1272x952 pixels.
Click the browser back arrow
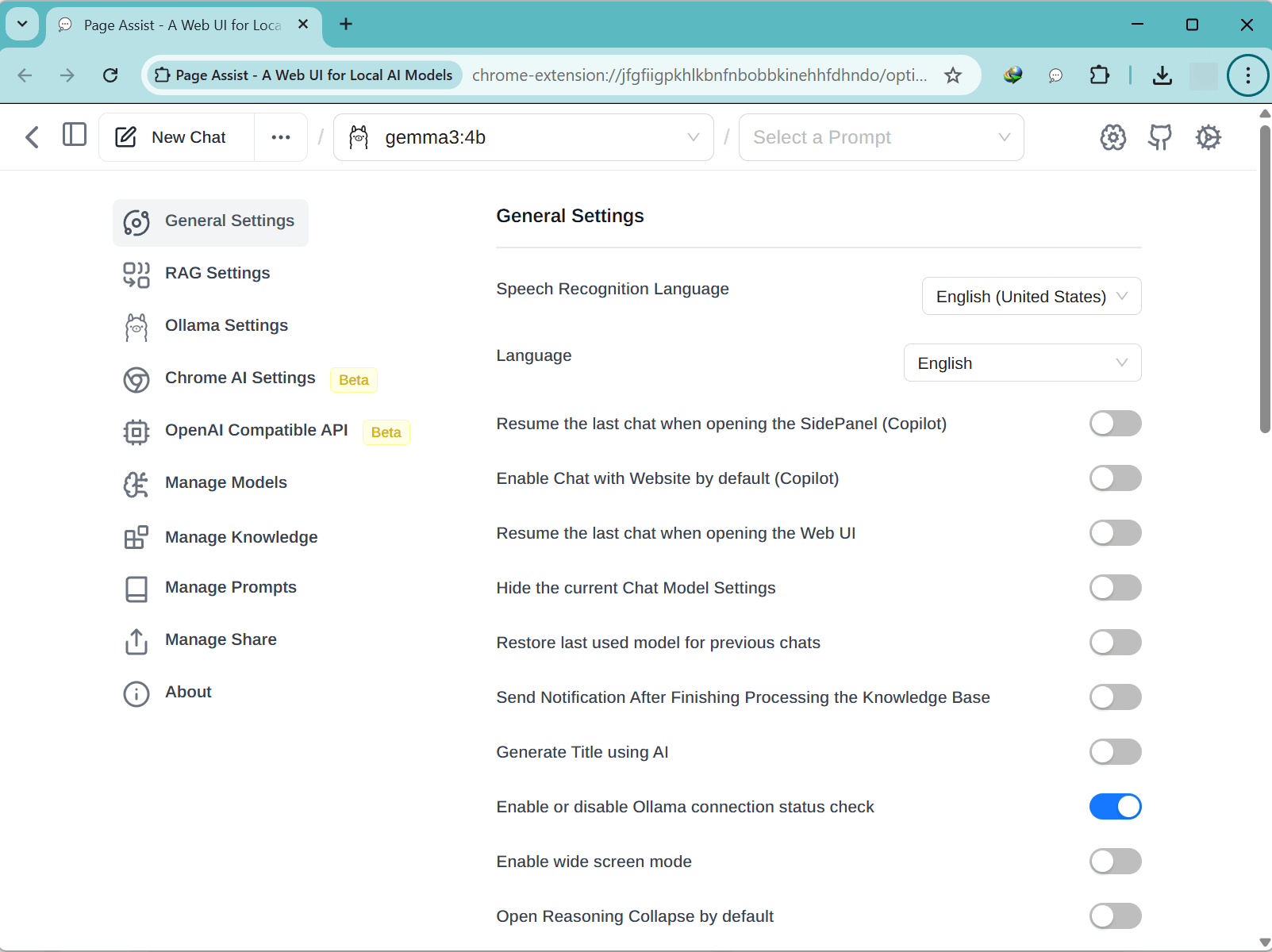[x=25, y=75]
